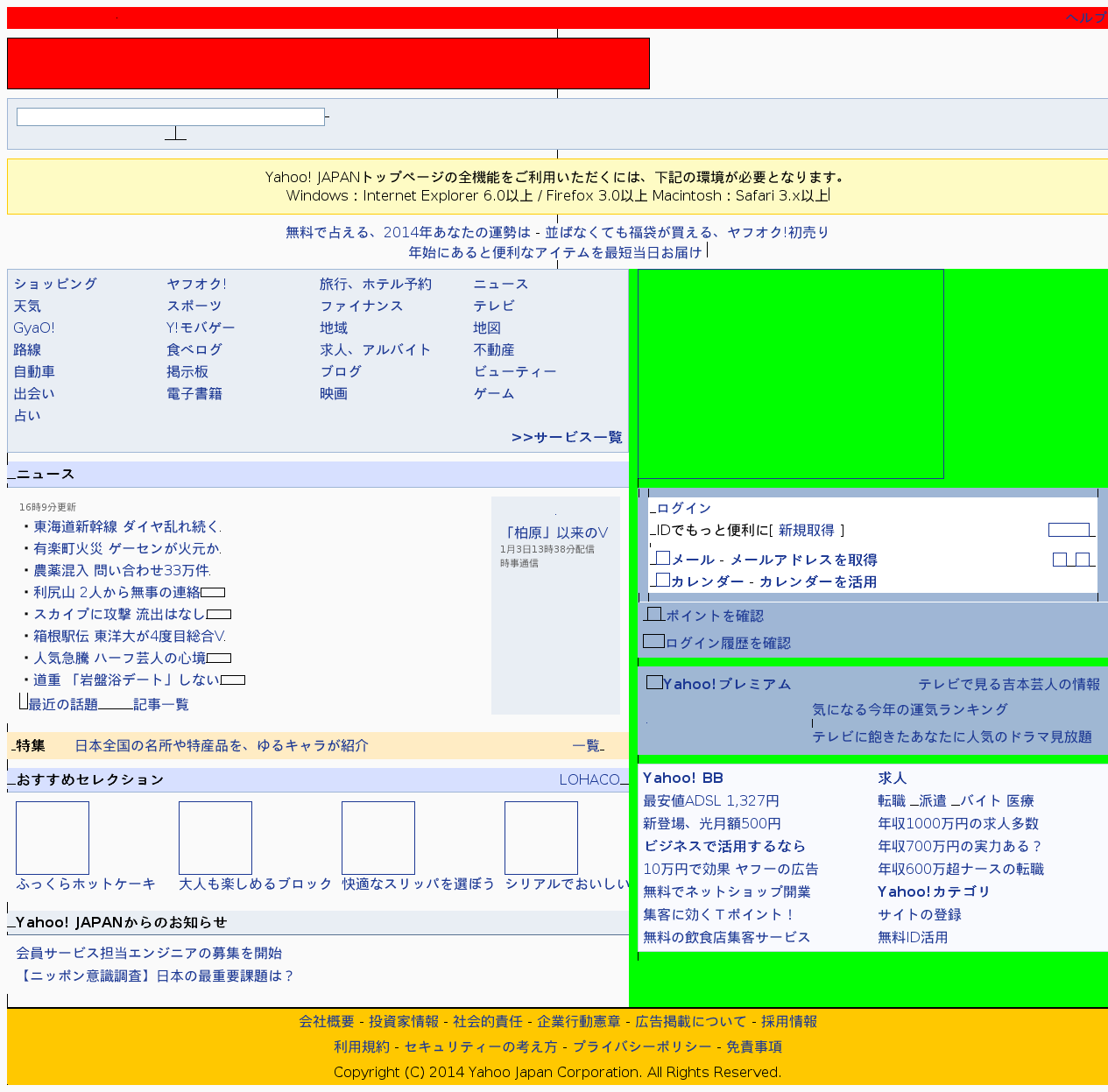Open the 占い service link
The image size is (1108, 1092).
27,415
